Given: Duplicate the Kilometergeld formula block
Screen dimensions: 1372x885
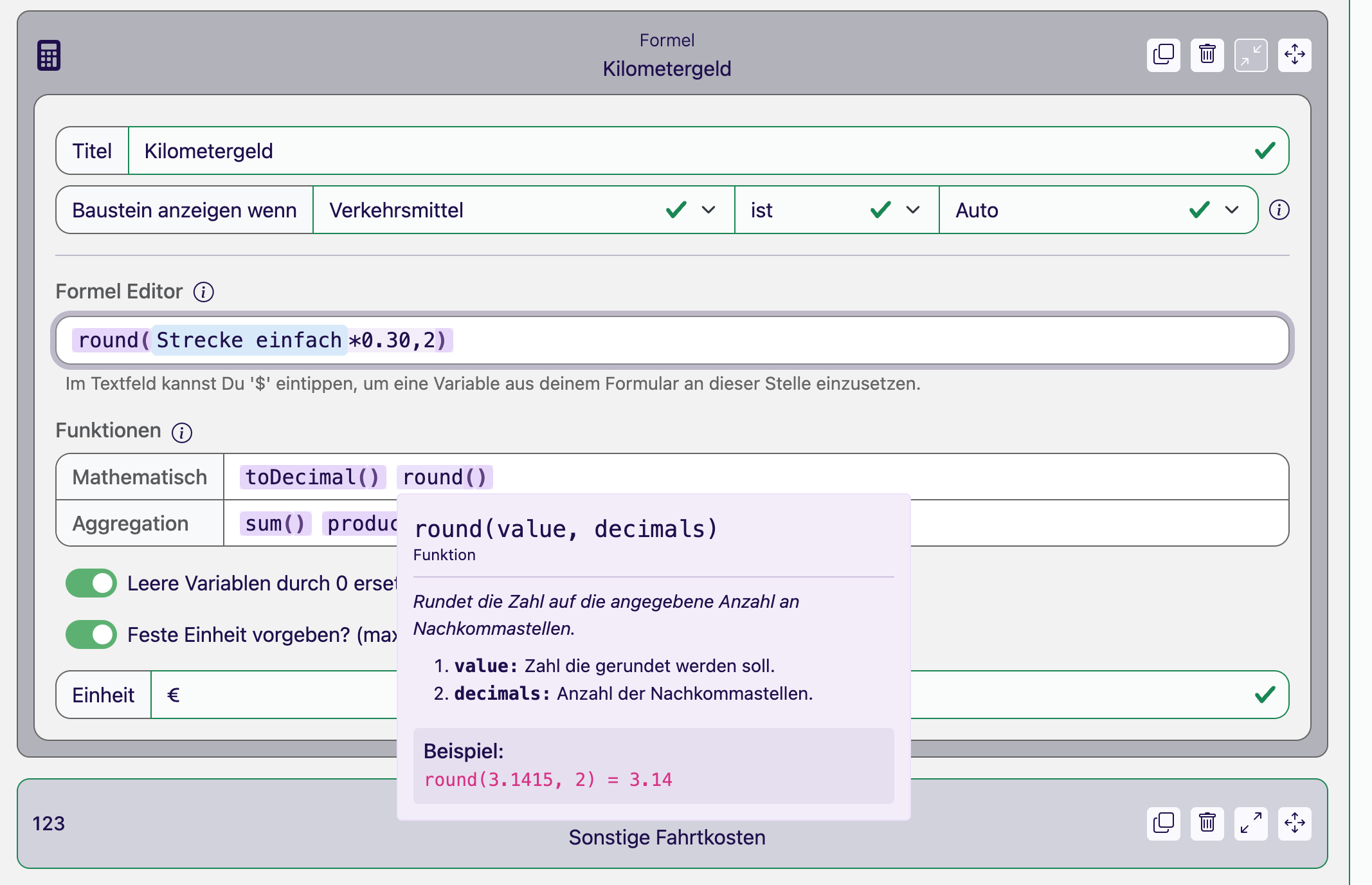Looking at the screenshot, I should pyautogui.click(x=1163, y=55).
